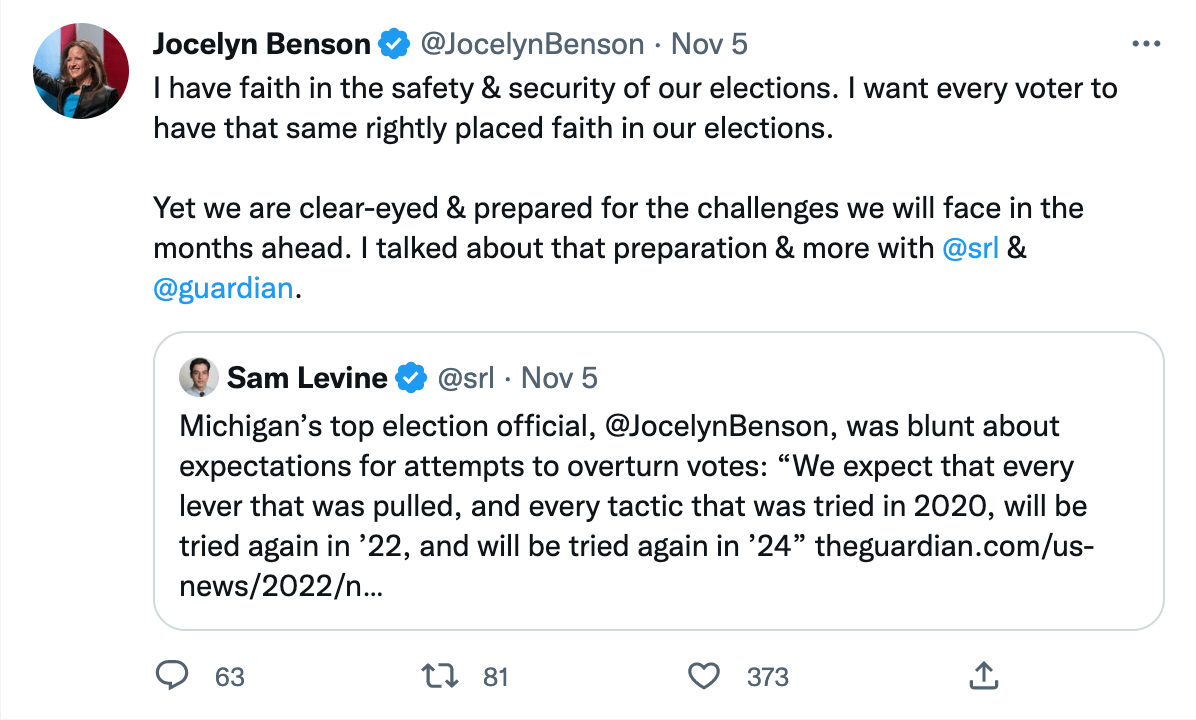The image size is (1196, 720).
Task: Open the three-dot more options menu
Action: tap(1145, 44)
